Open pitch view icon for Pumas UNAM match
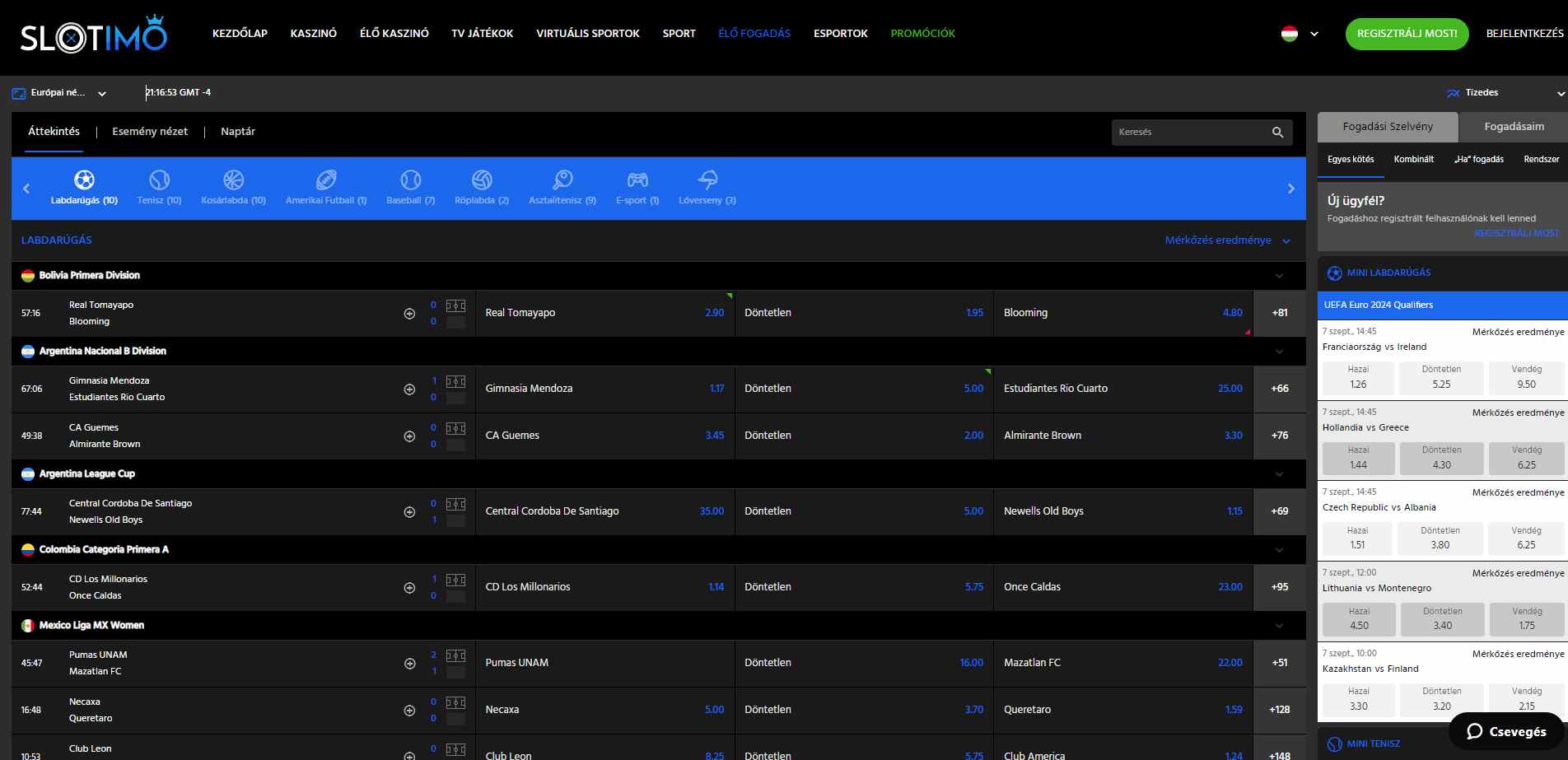This screenshot has height=760, width=1568. coord(455,655)
